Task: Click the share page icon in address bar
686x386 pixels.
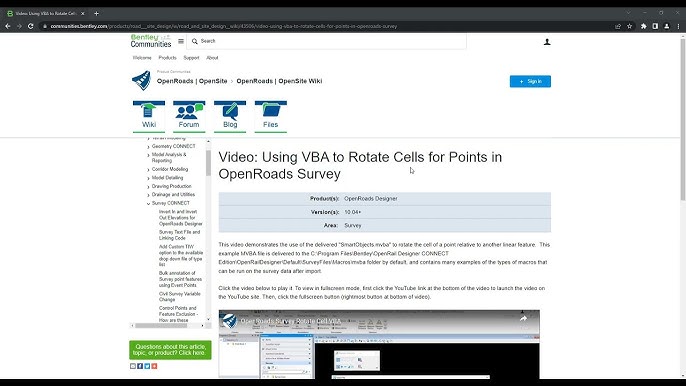Action: click(618, 26)
